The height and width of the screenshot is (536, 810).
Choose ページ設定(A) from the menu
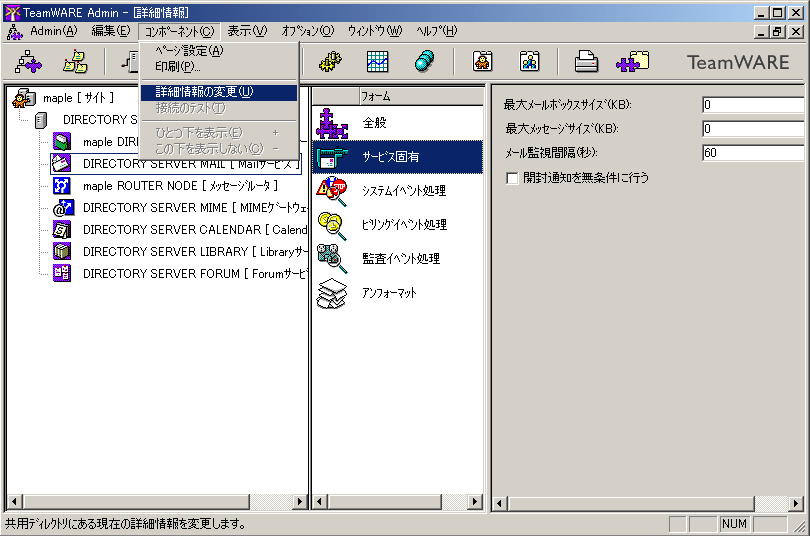pyautogui.click(x=219, y=51)
